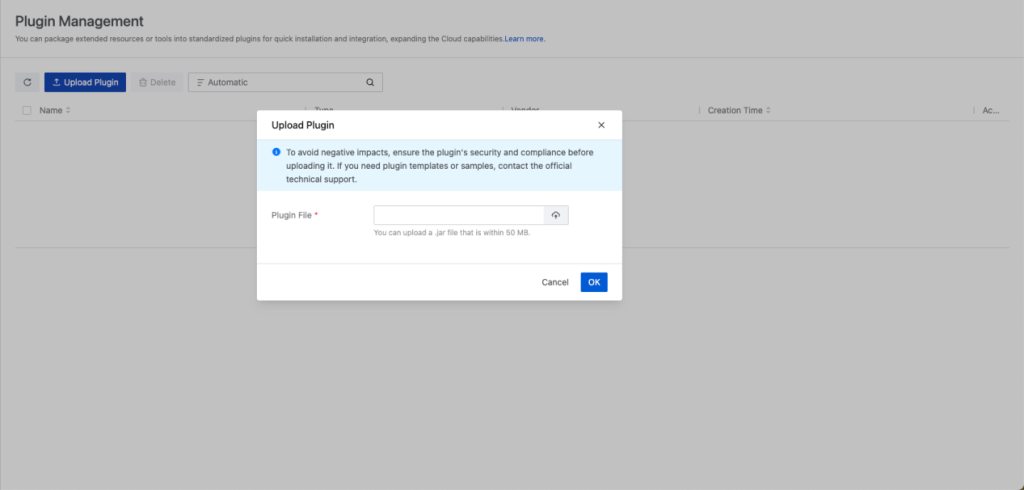
Task: Confirm the upload with the OK button
Action: pos(594,282)
